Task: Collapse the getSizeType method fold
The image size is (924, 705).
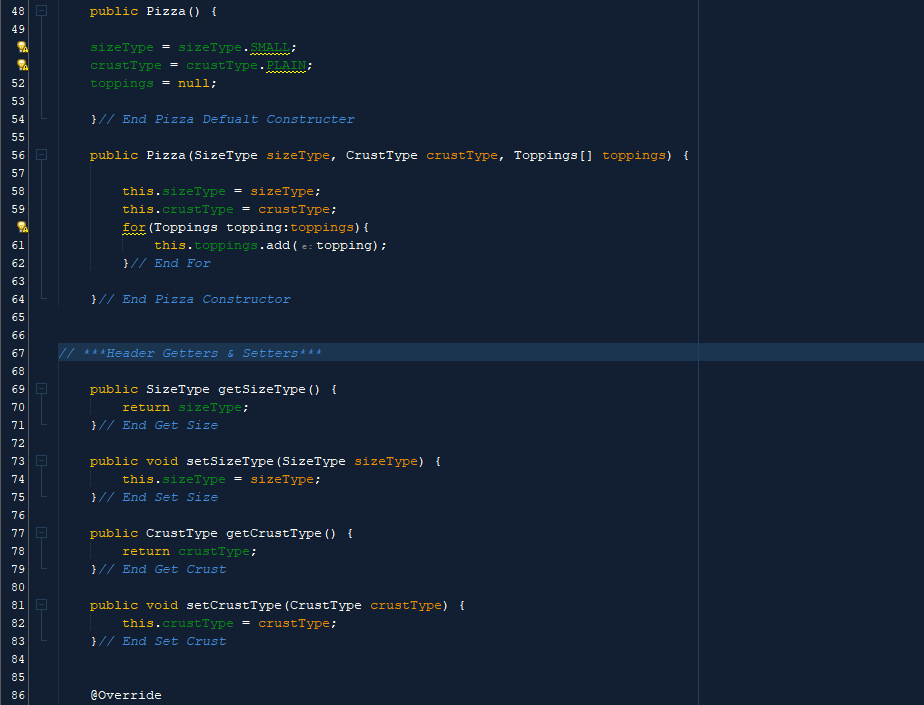Action: pos(41,389)
